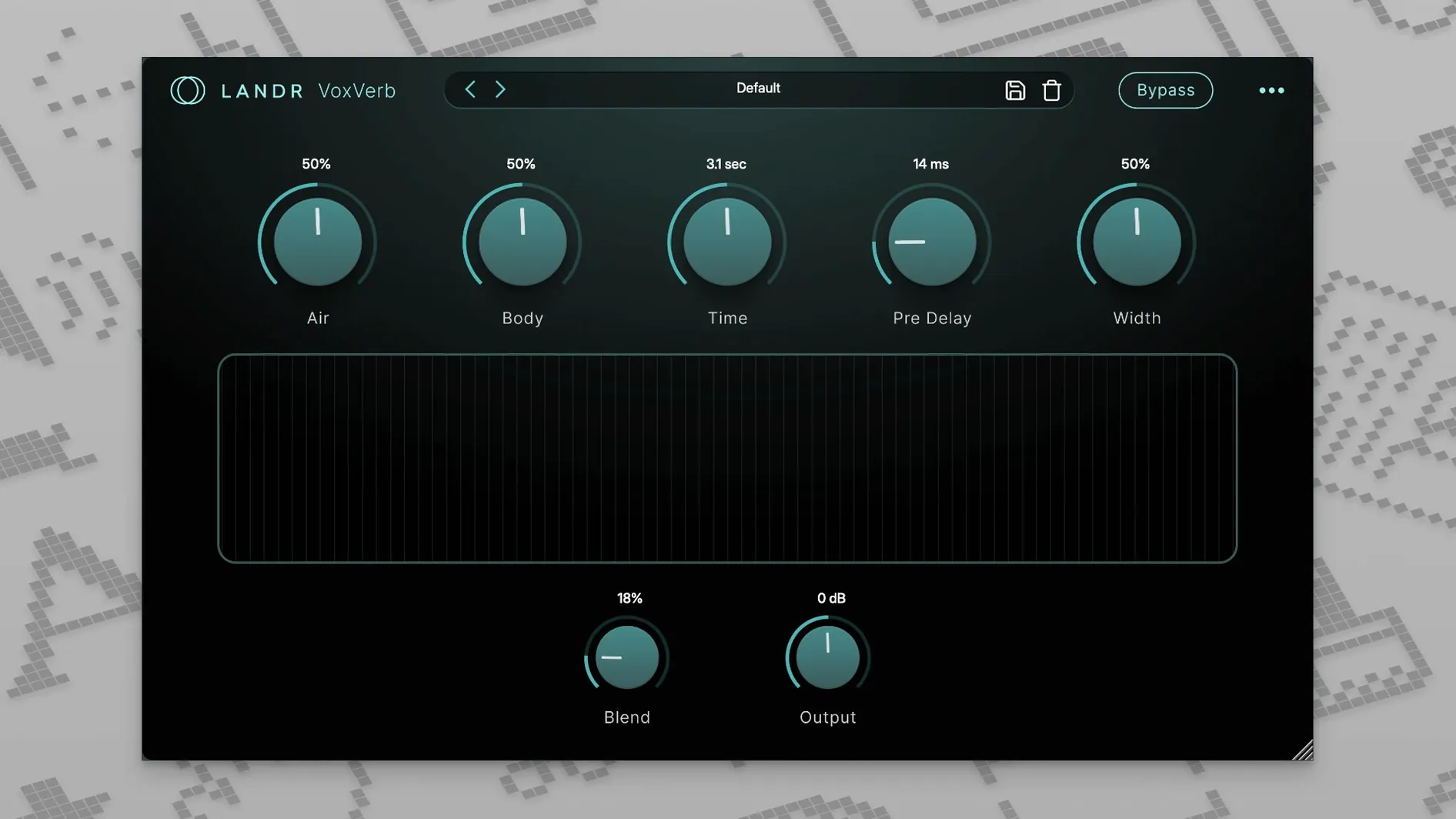Click the Output value 0 dB
Viewport: 1456px width, 819px height.
pos(831,598)
